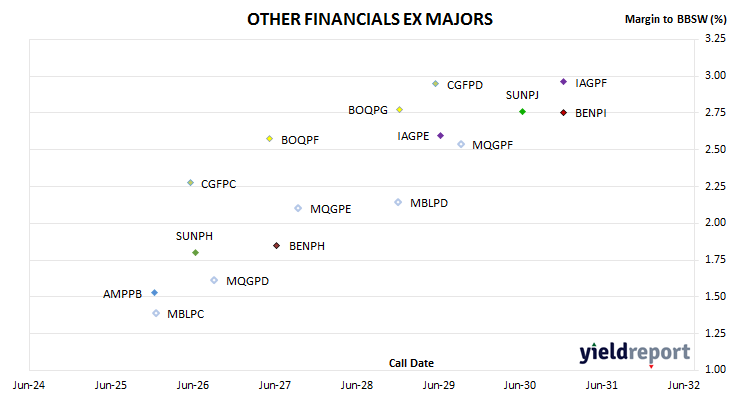Click the Call Date axis title
The height and width of the screenshot is (399, 730).
(x=411, y=363)
